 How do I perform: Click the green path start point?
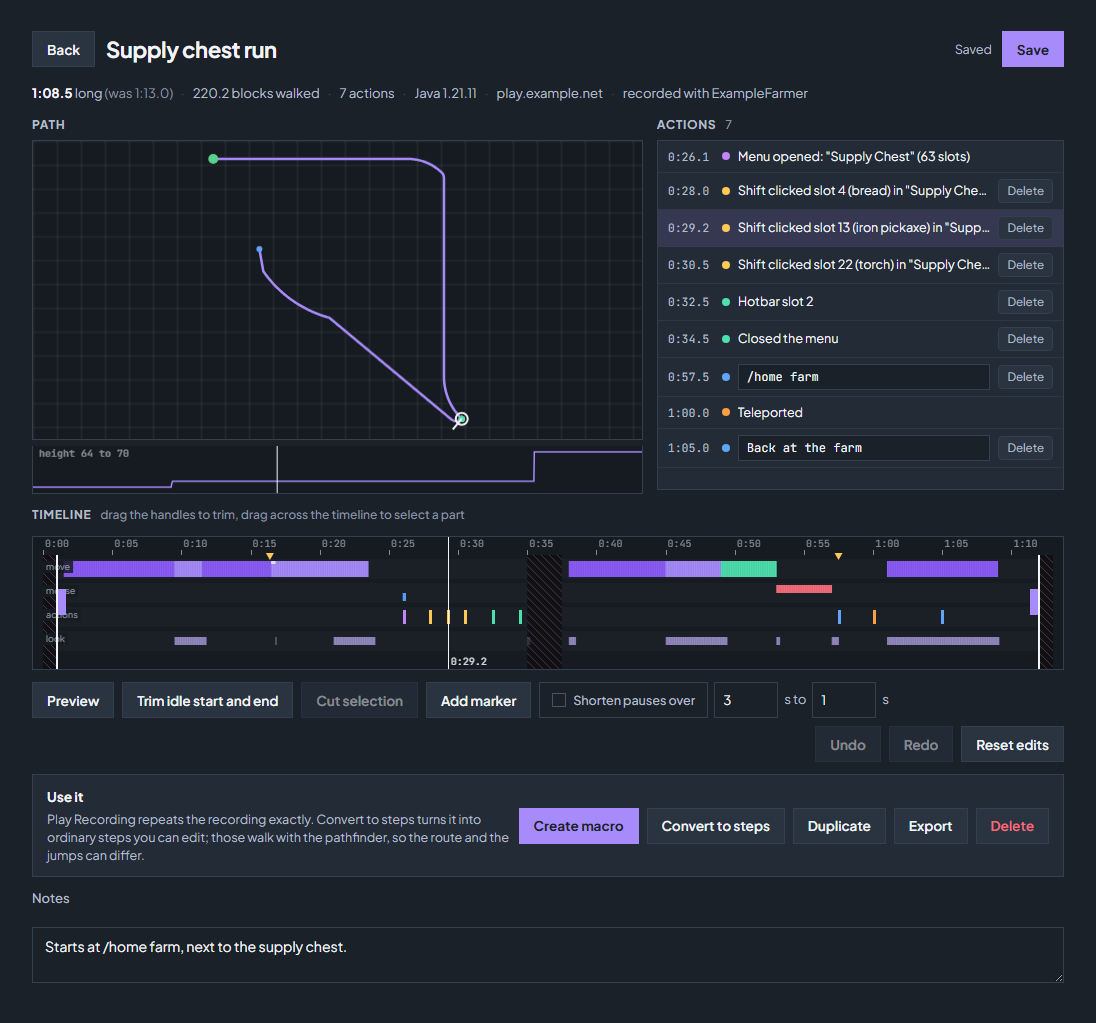[213, 159]
